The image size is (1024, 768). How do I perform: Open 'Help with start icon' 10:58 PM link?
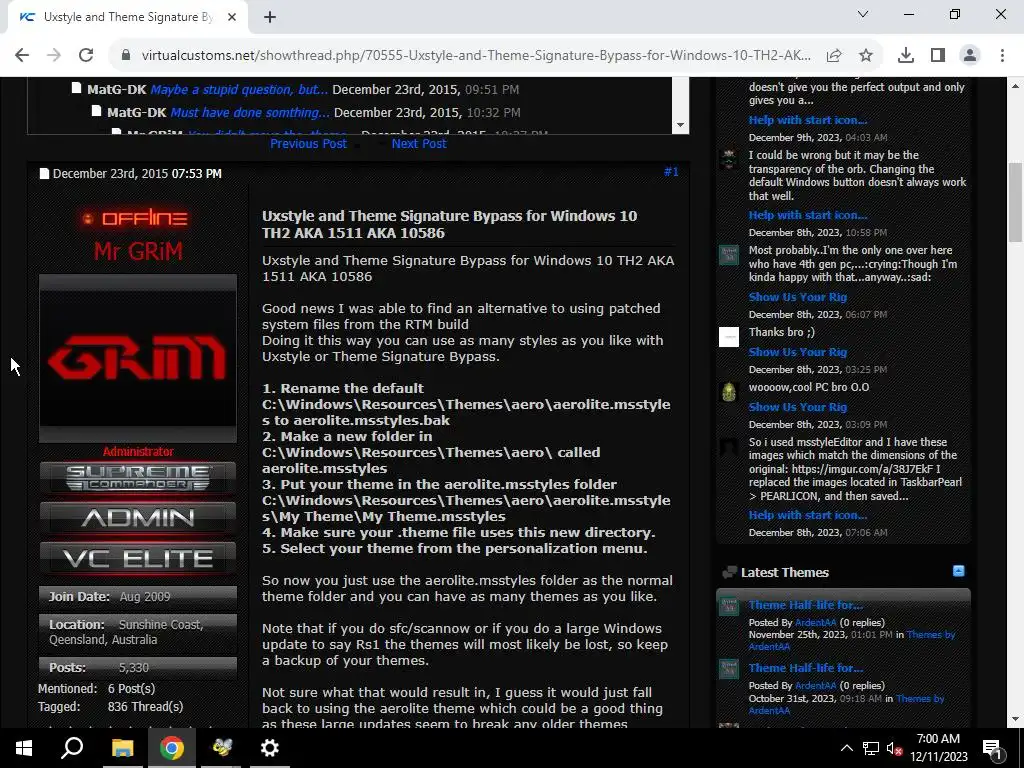click(x=808, y=215)
